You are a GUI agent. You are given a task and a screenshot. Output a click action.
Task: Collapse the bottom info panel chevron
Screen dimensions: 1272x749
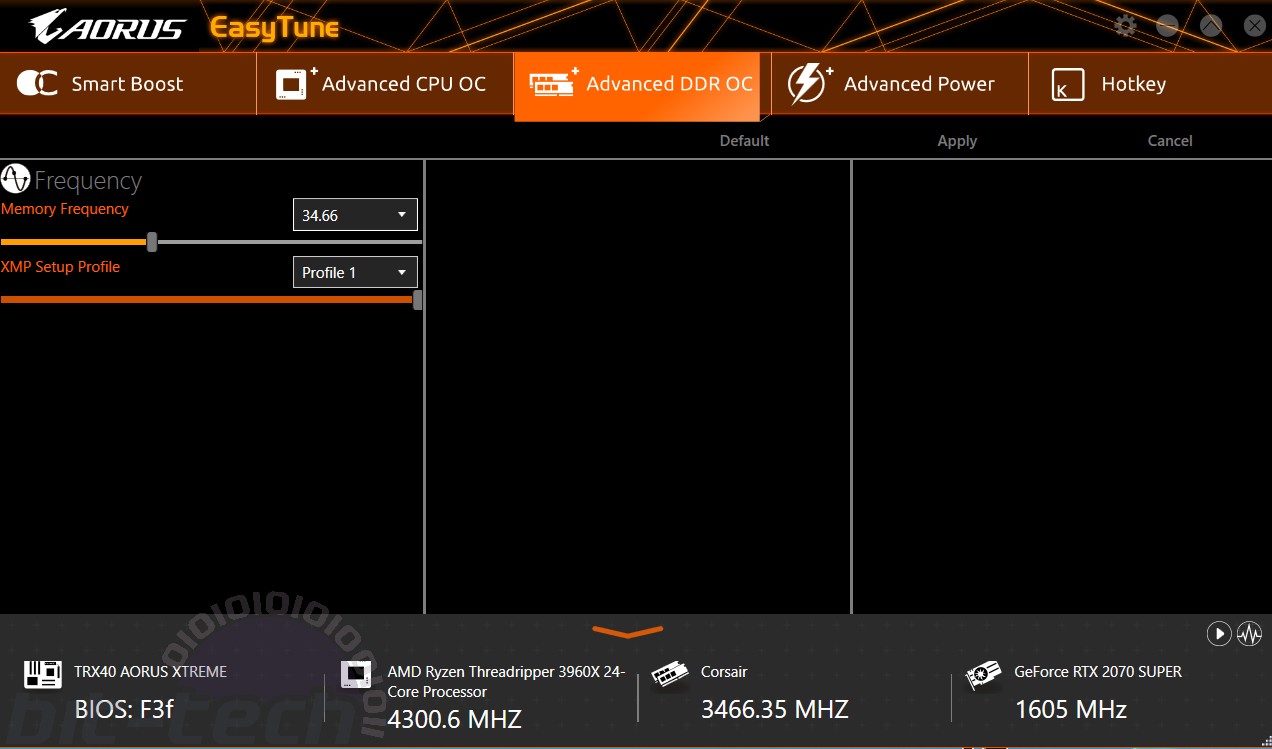pos(628,632)
